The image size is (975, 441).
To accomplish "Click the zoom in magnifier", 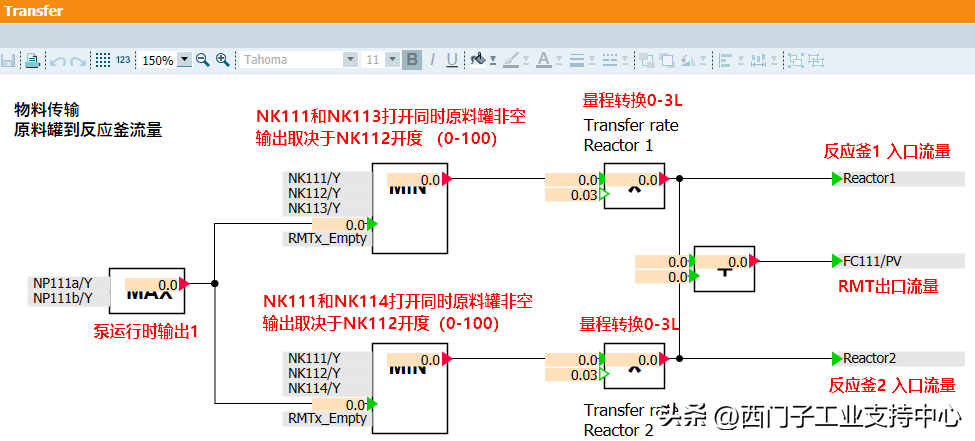I will coord(223,60).
